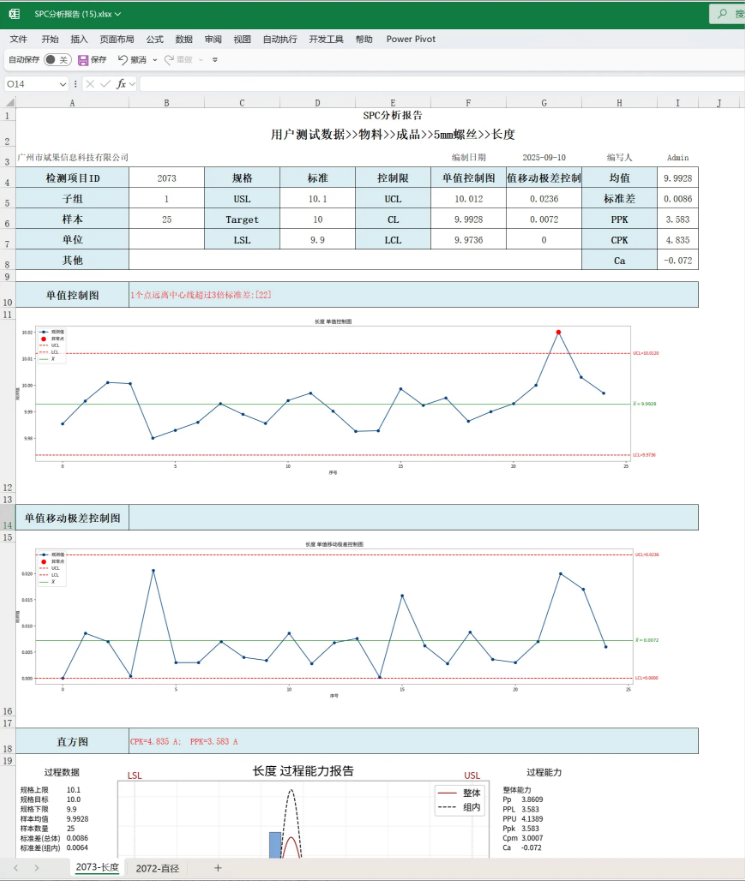Screen dimensions: 745x881
Task: Open the 插入 ribbon tab
Action: [x=79, y=39]
